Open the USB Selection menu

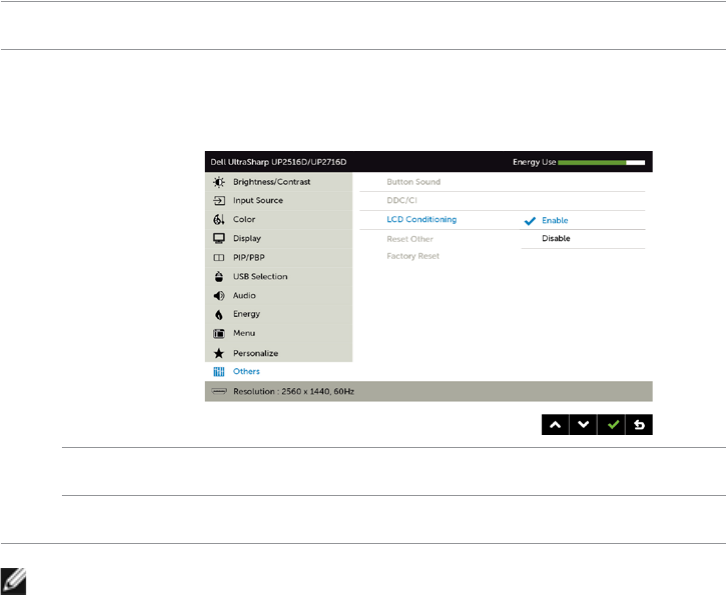click(278, 276)
